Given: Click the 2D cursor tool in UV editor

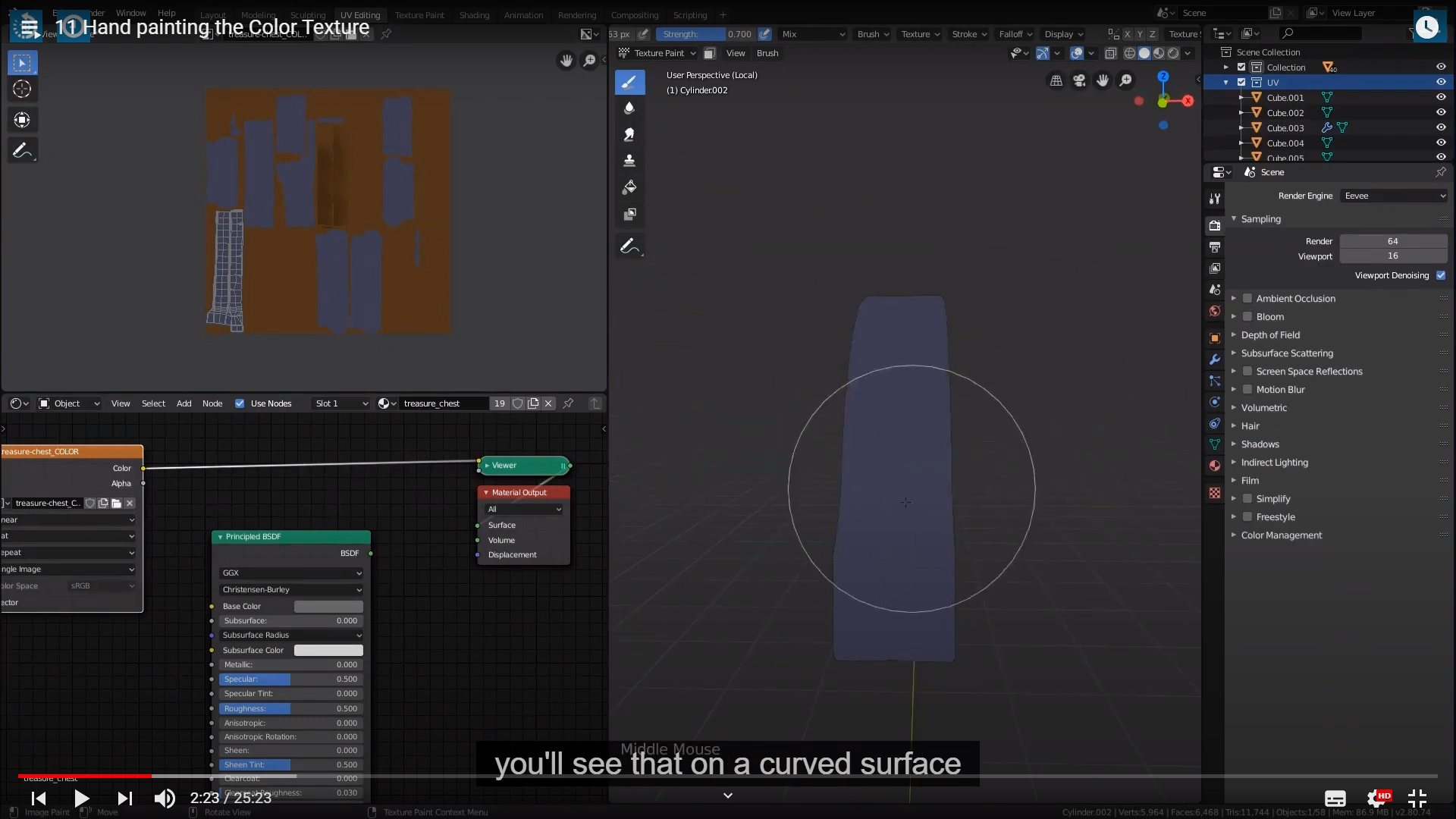Looking at the screenshot, I should [22, 89].
